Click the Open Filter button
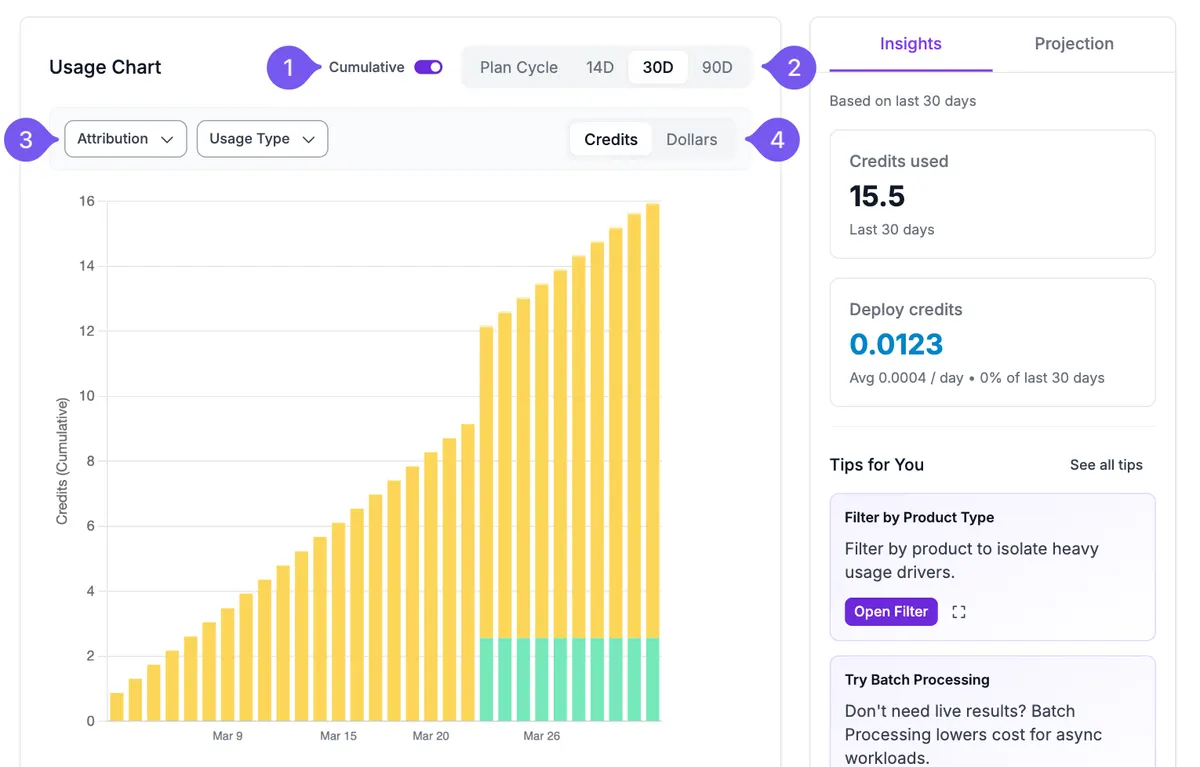Screen dimensions: 1200x767 tap(891, 612)
